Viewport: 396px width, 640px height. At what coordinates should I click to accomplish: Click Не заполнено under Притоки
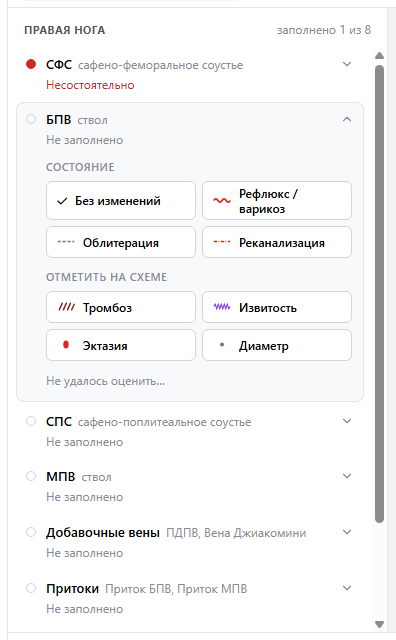[85, 609]
